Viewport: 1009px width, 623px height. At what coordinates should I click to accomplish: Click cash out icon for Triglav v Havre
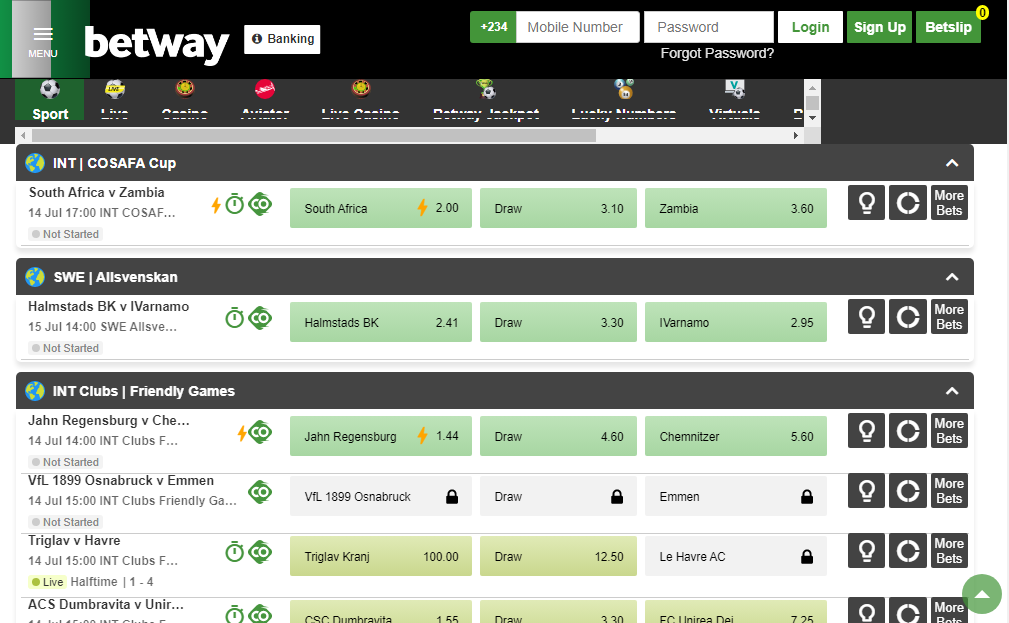click(261, 552)
